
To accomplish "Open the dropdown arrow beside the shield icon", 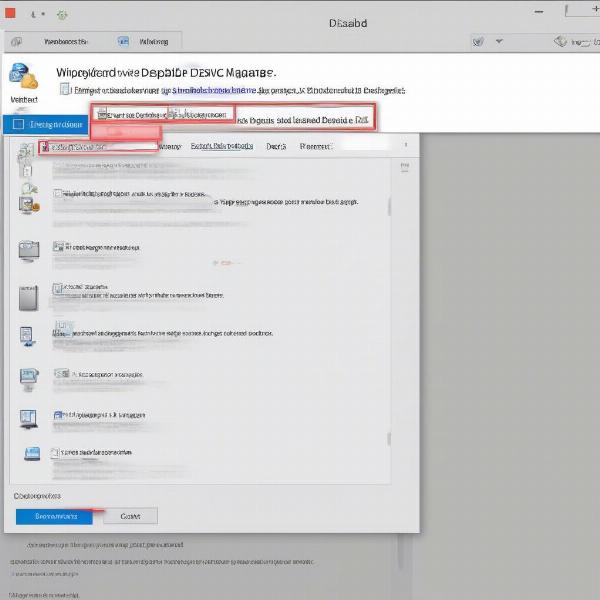I will pos(499,41).
